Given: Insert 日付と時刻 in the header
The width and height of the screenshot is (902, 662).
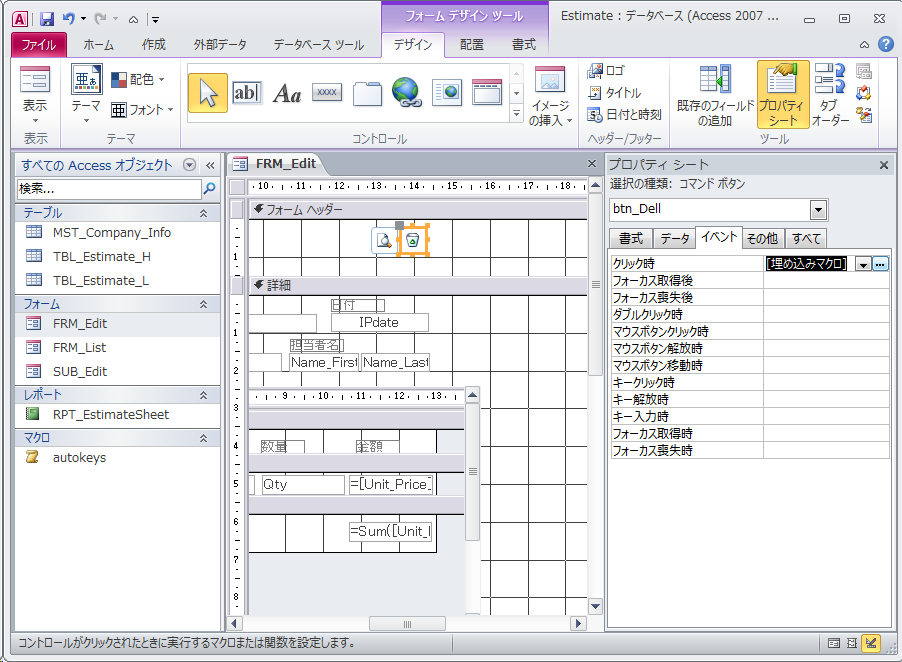Looking at the screenshot, I should coord(624,114).
